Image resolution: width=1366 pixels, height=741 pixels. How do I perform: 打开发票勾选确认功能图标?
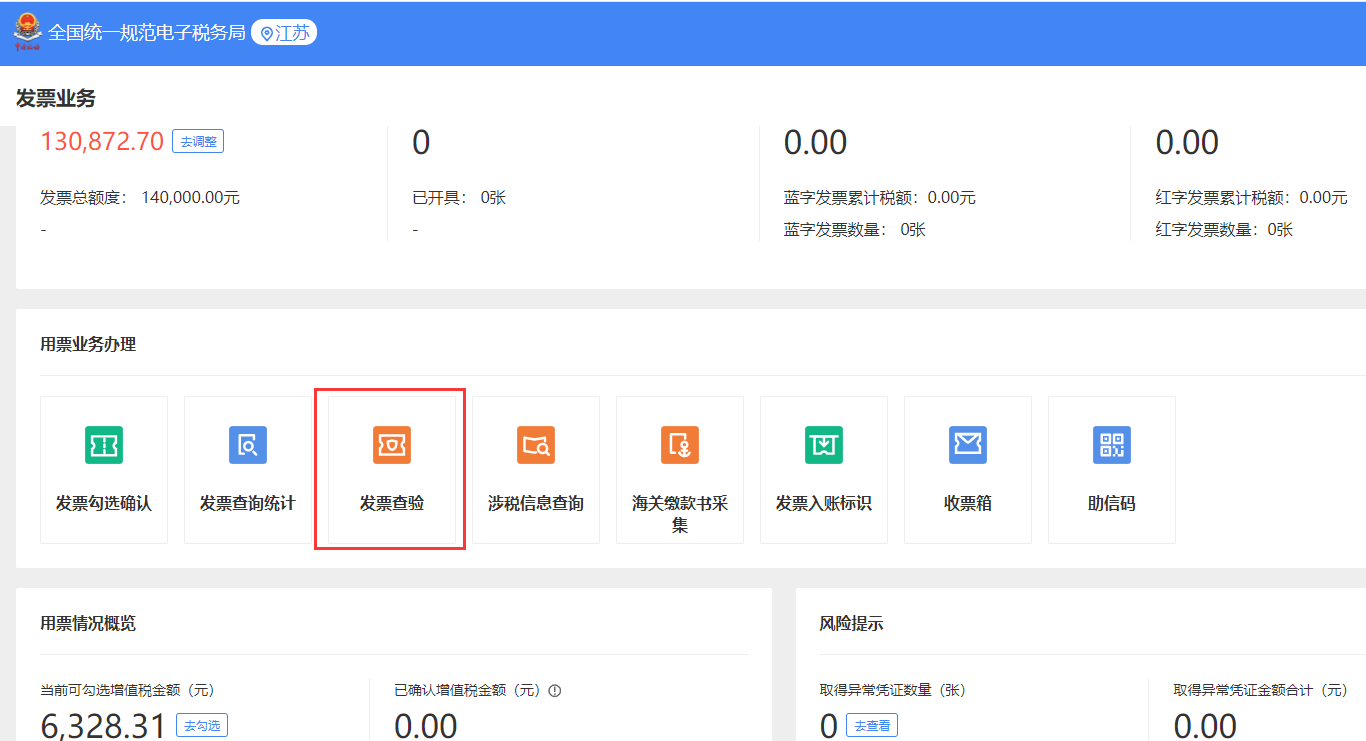pyautogui.click(x=103, y=444)
